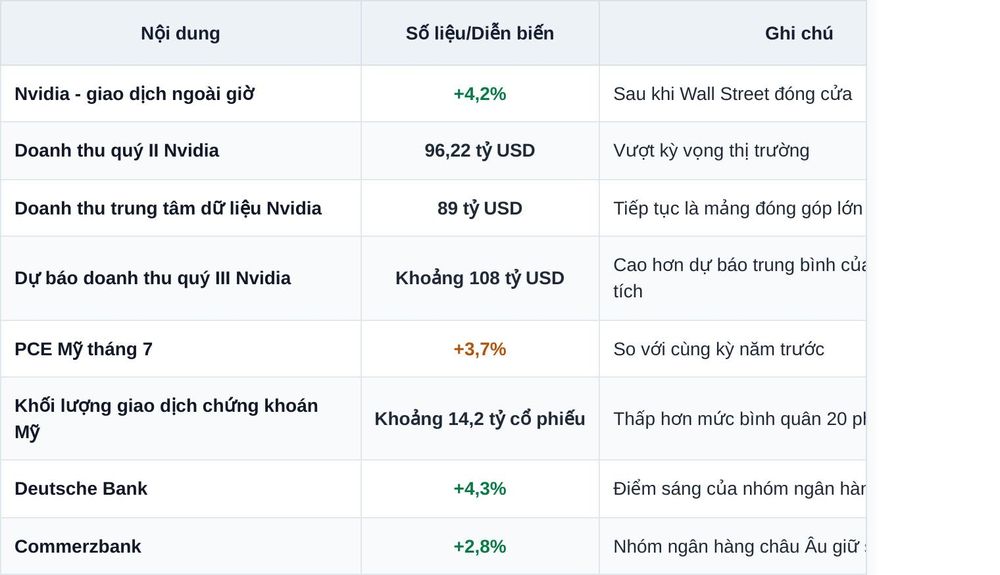Click the 89 tỷ USD value

pyautogui.click(x=480, y=208)
